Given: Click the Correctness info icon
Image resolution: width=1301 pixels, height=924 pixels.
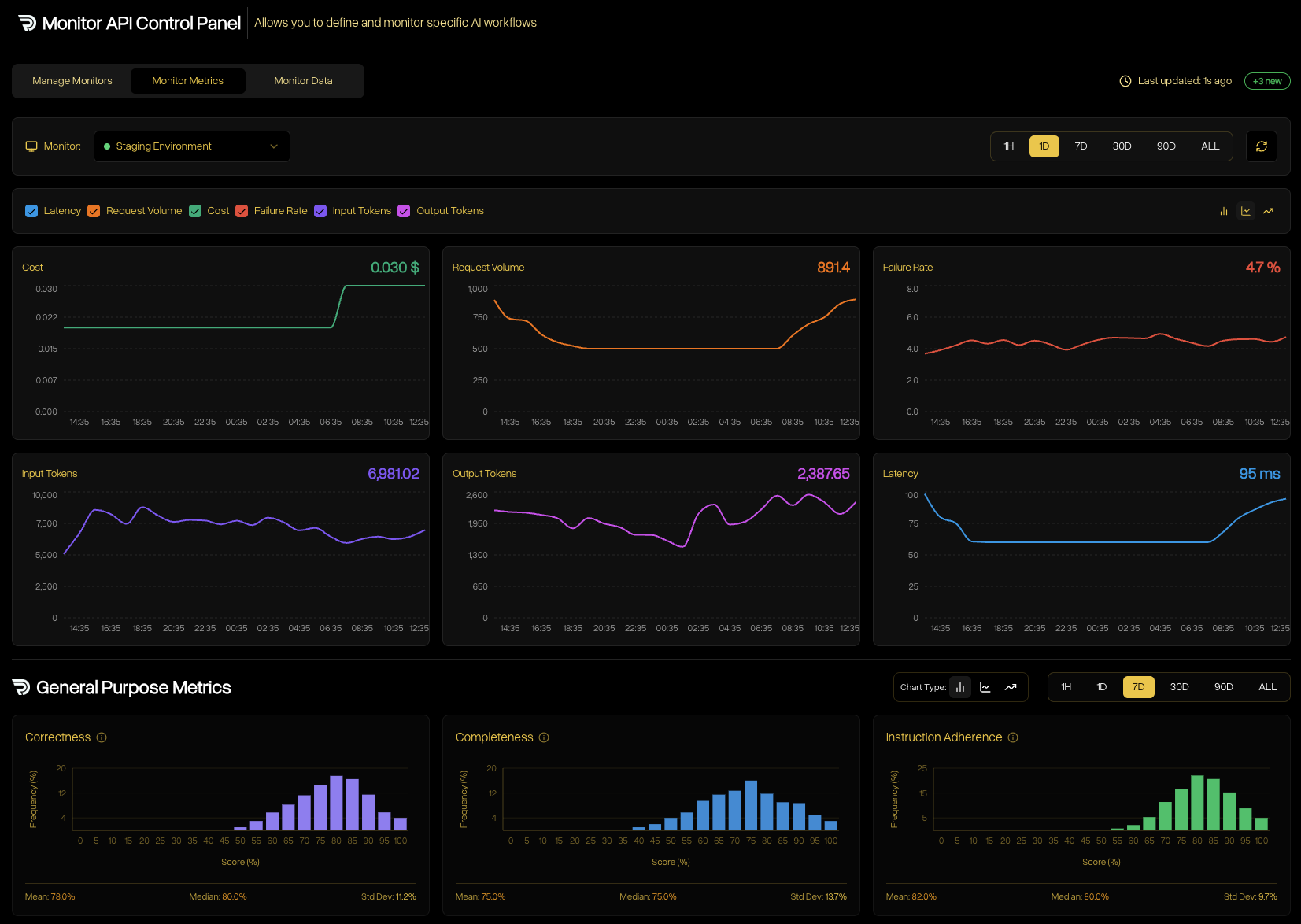Looking at the screenshot, I should point(102,737).
